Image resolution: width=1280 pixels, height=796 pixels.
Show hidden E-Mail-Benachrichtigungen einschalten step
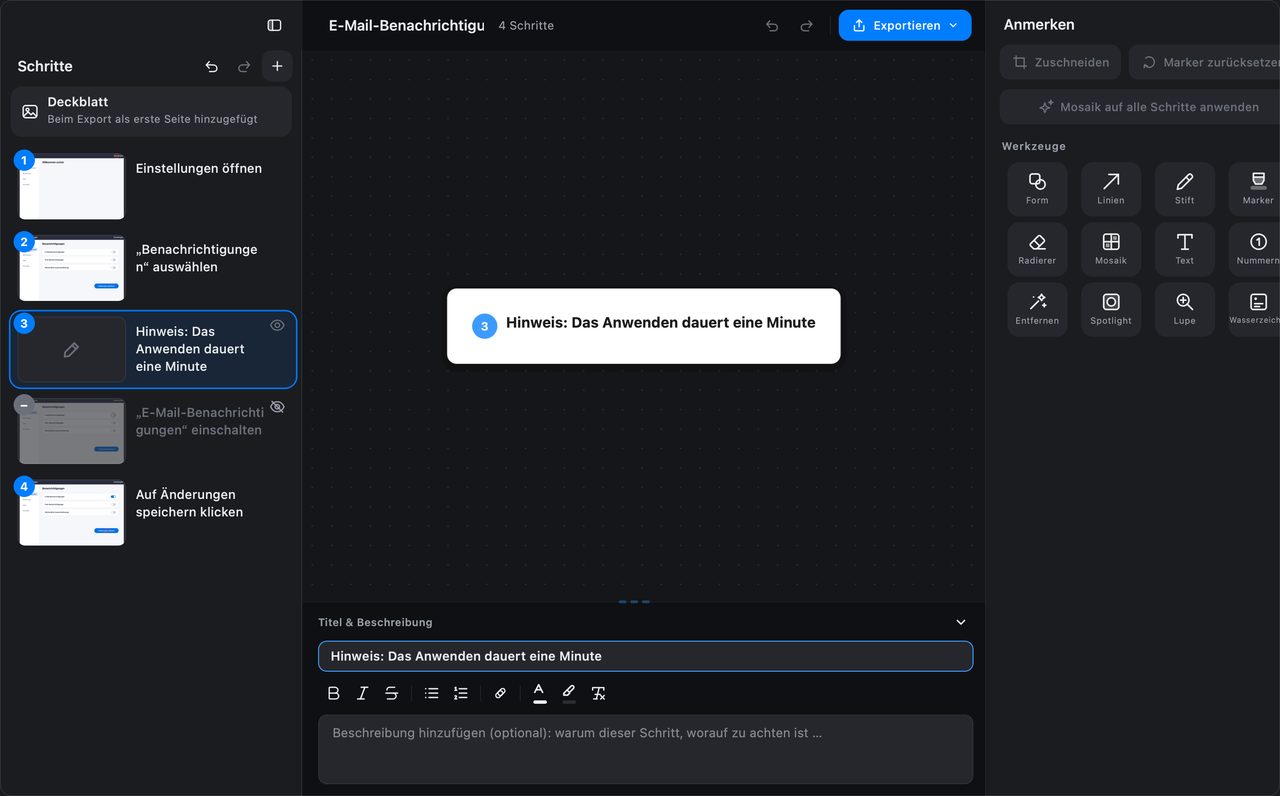277,407
